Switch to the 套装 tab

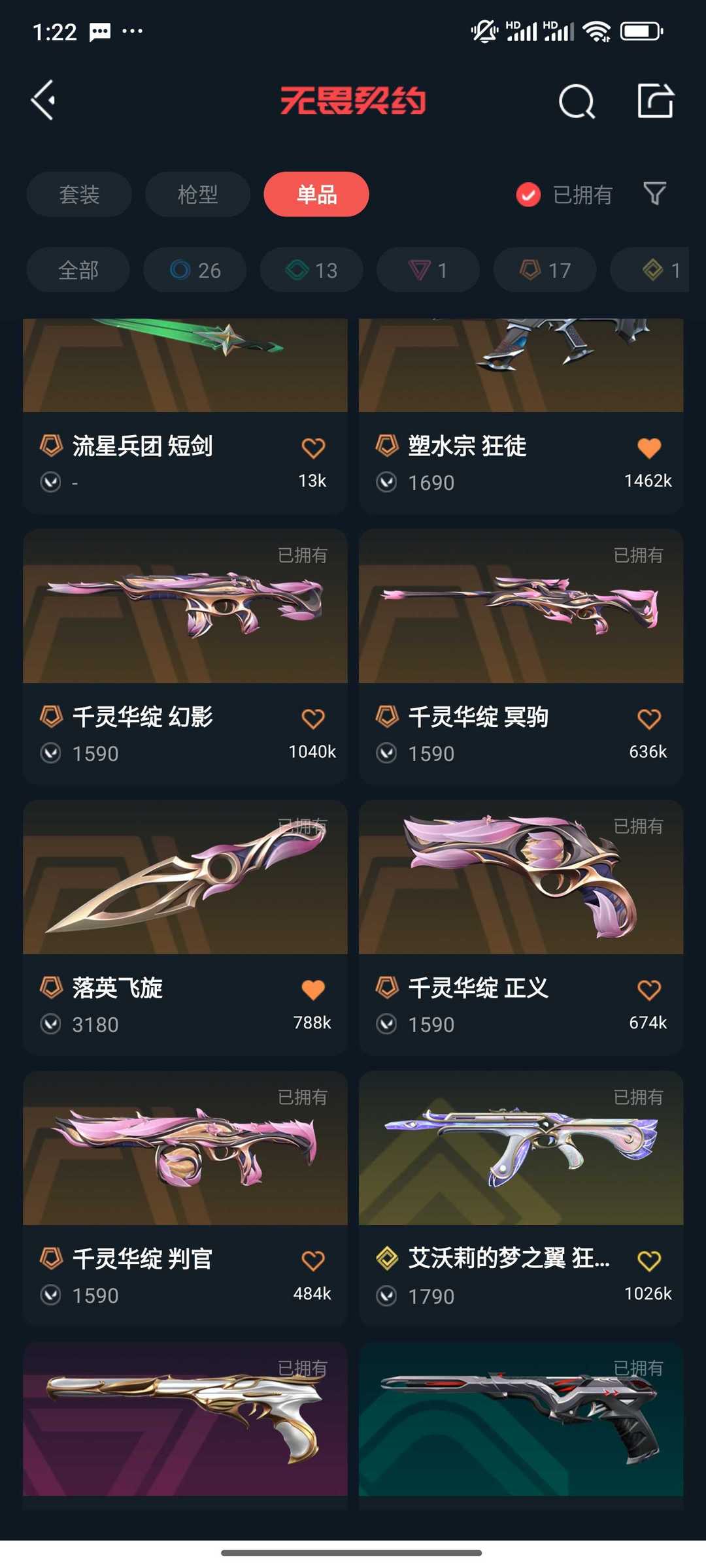tap(79, 194)
